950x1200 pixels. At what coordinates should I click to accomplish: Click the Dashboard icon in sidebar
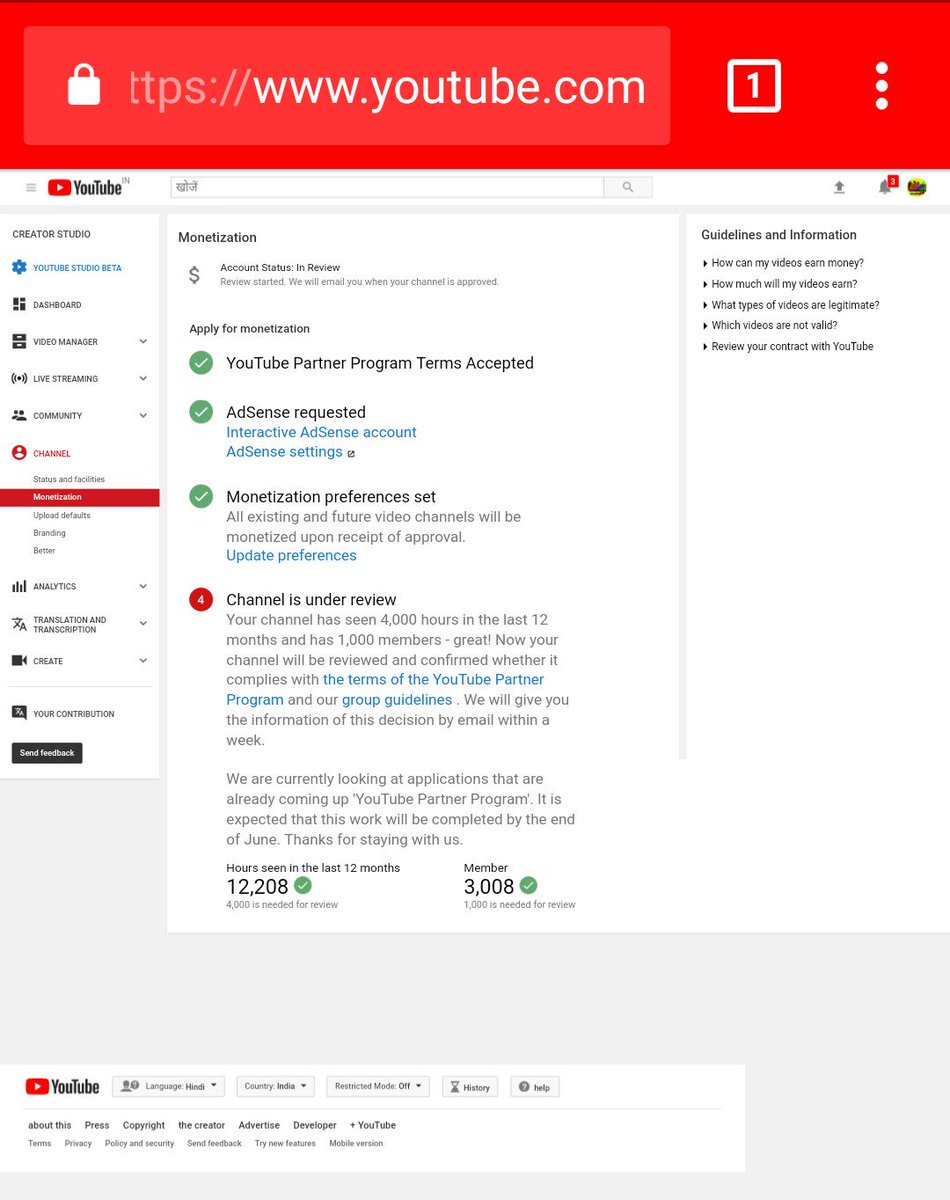pyautogui.click(x=19, y=304)
